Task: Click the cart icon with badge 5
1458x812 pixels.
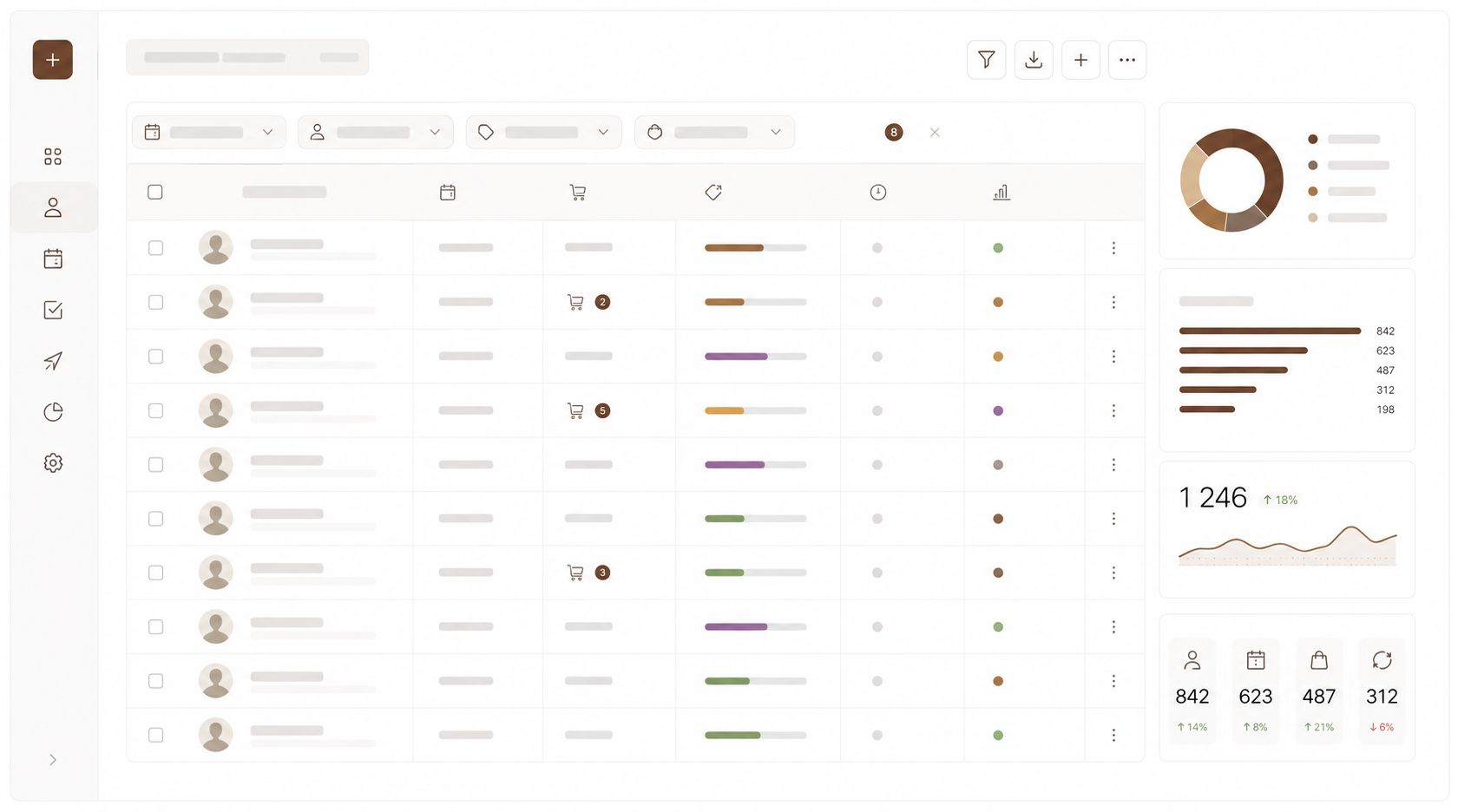Action: [575, 410]
